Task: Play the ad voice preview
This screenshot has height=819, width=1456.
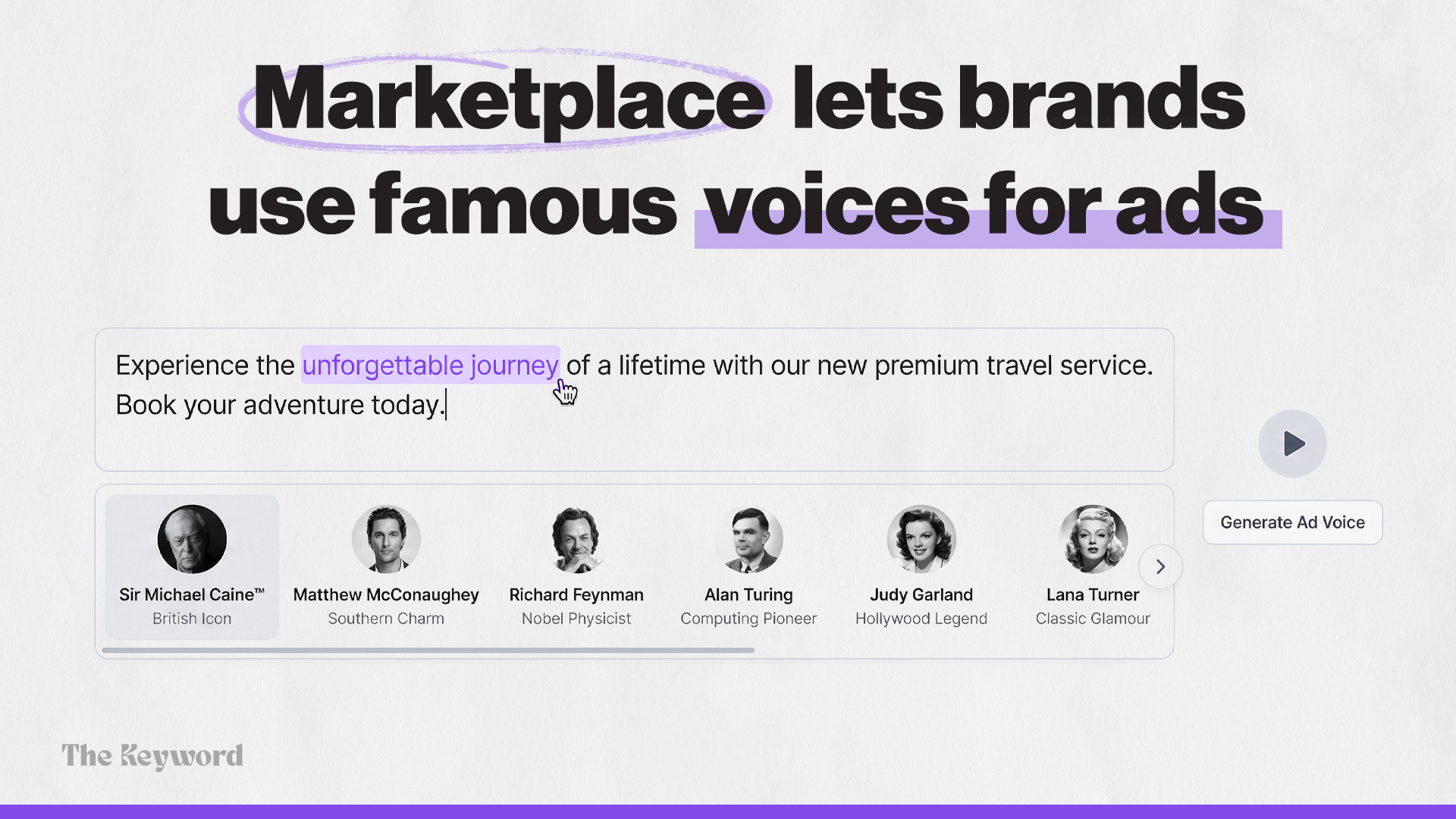Action: [1292, 444]
